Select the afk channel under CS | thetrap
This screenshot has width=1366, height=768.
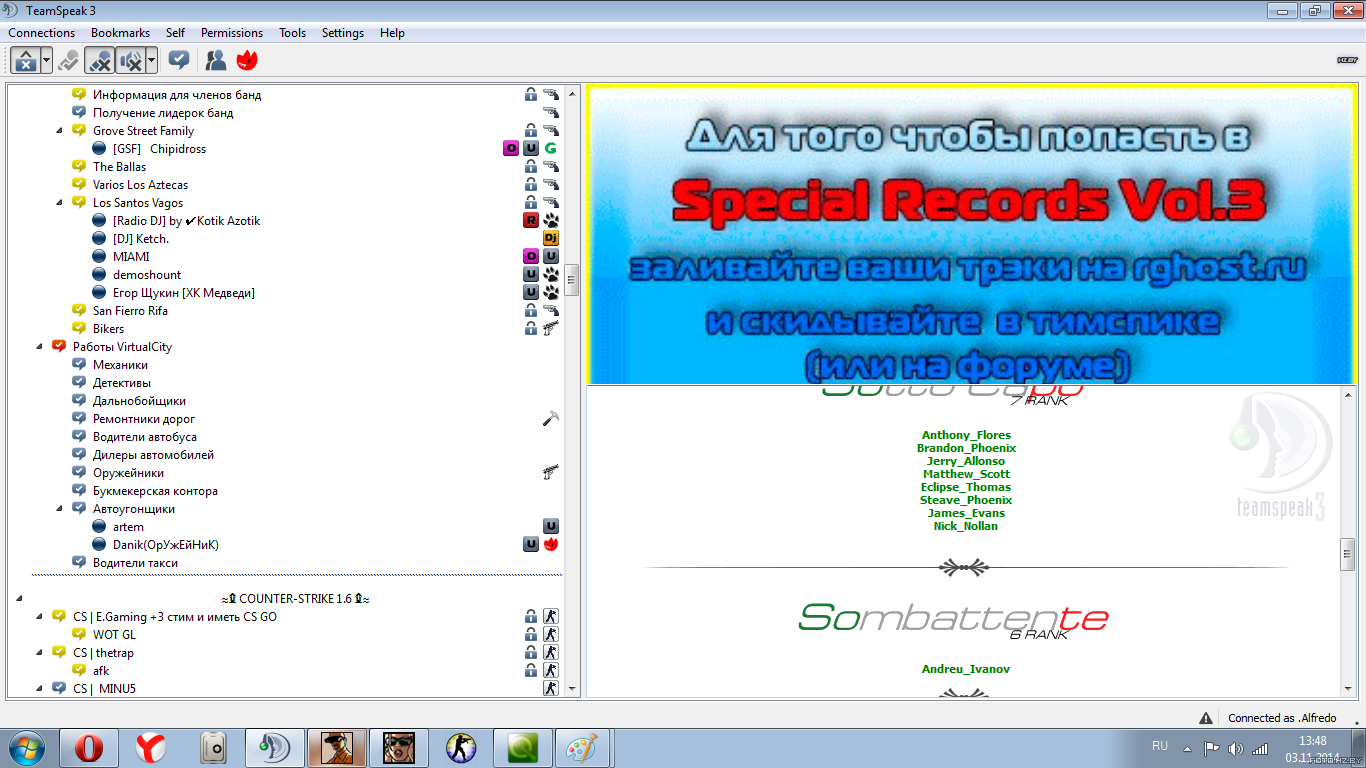point(101,671)
